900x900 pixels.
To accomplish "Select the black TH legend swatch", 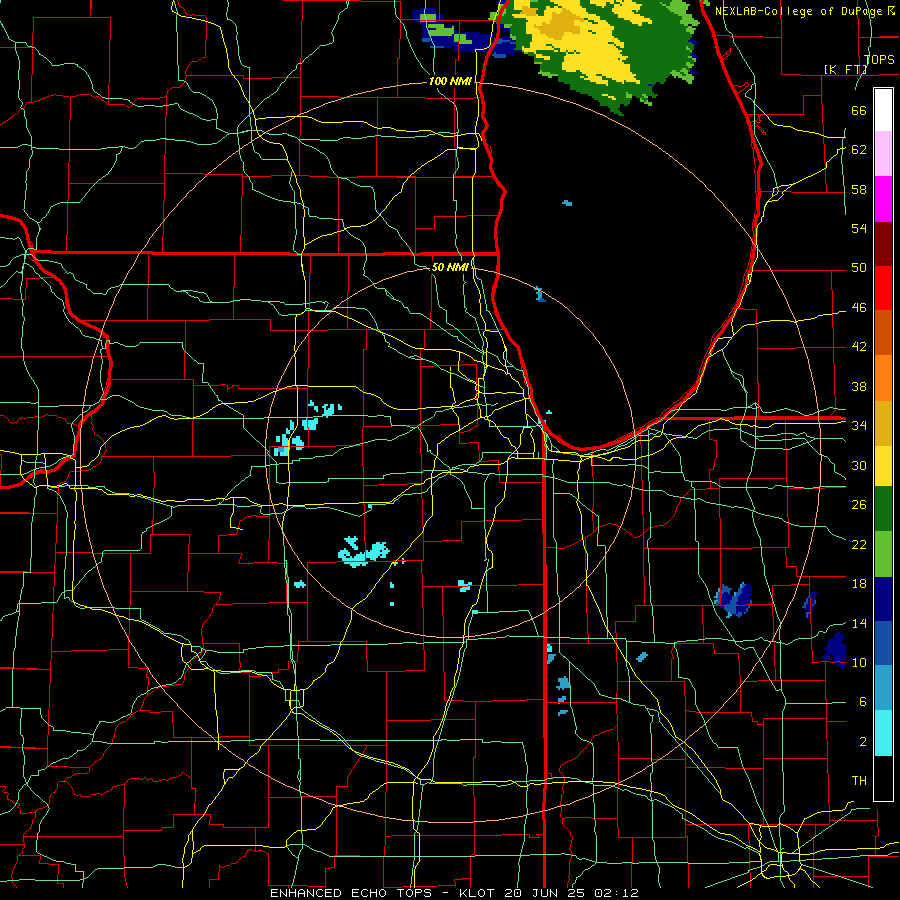I will click(x=883, y=778).
